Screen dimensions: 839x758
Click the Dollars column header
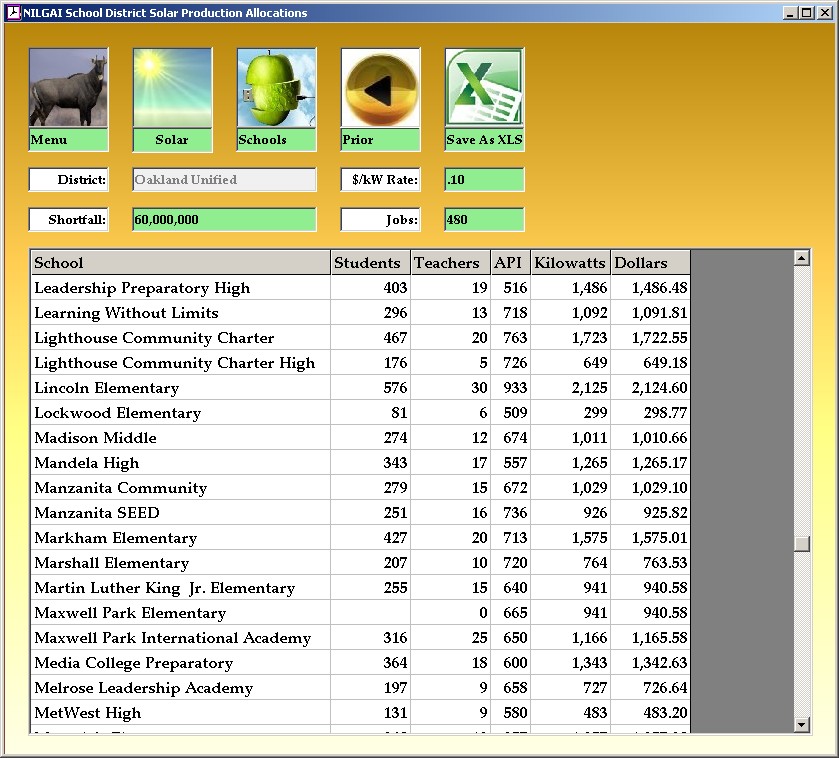(x=650, y=263)
